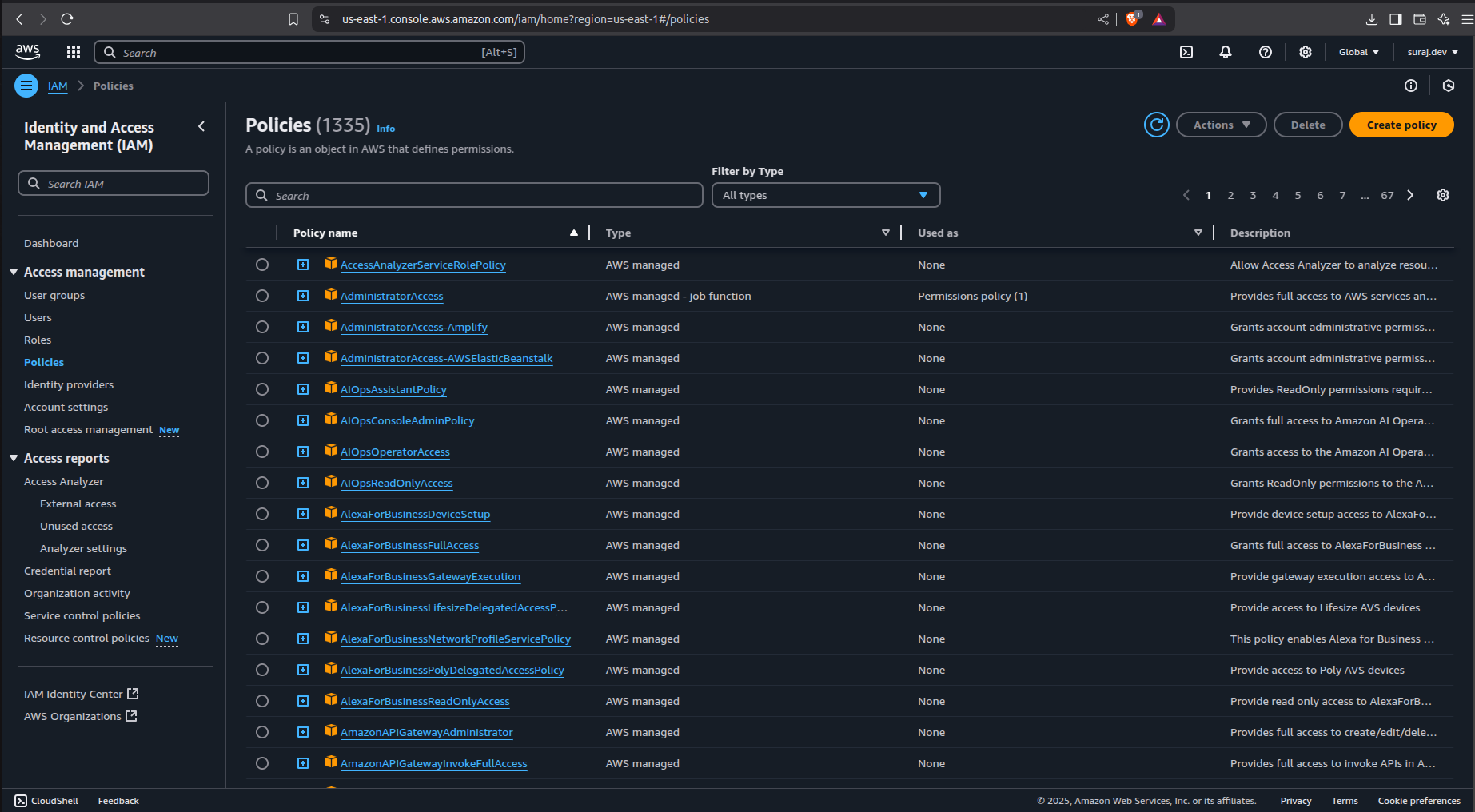Click the AdministratorAccess policy box icon

[331, 294]
